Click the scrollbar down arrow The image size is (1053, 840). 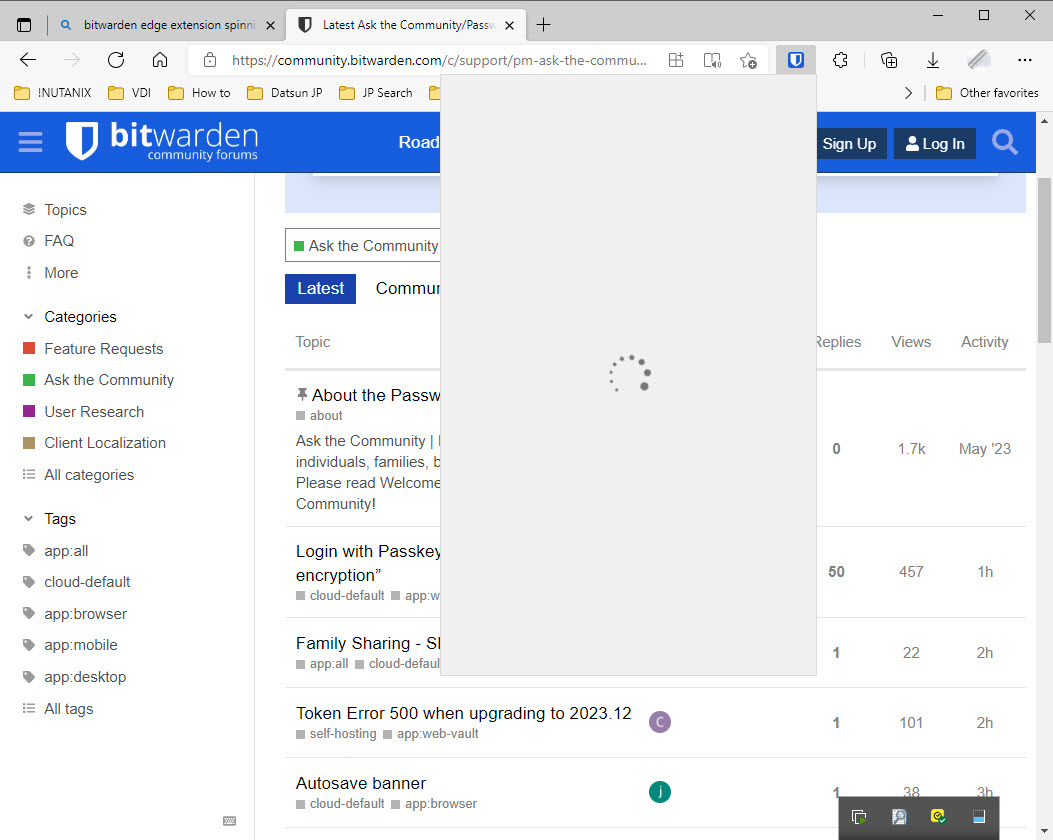(x=1044, y=831)
